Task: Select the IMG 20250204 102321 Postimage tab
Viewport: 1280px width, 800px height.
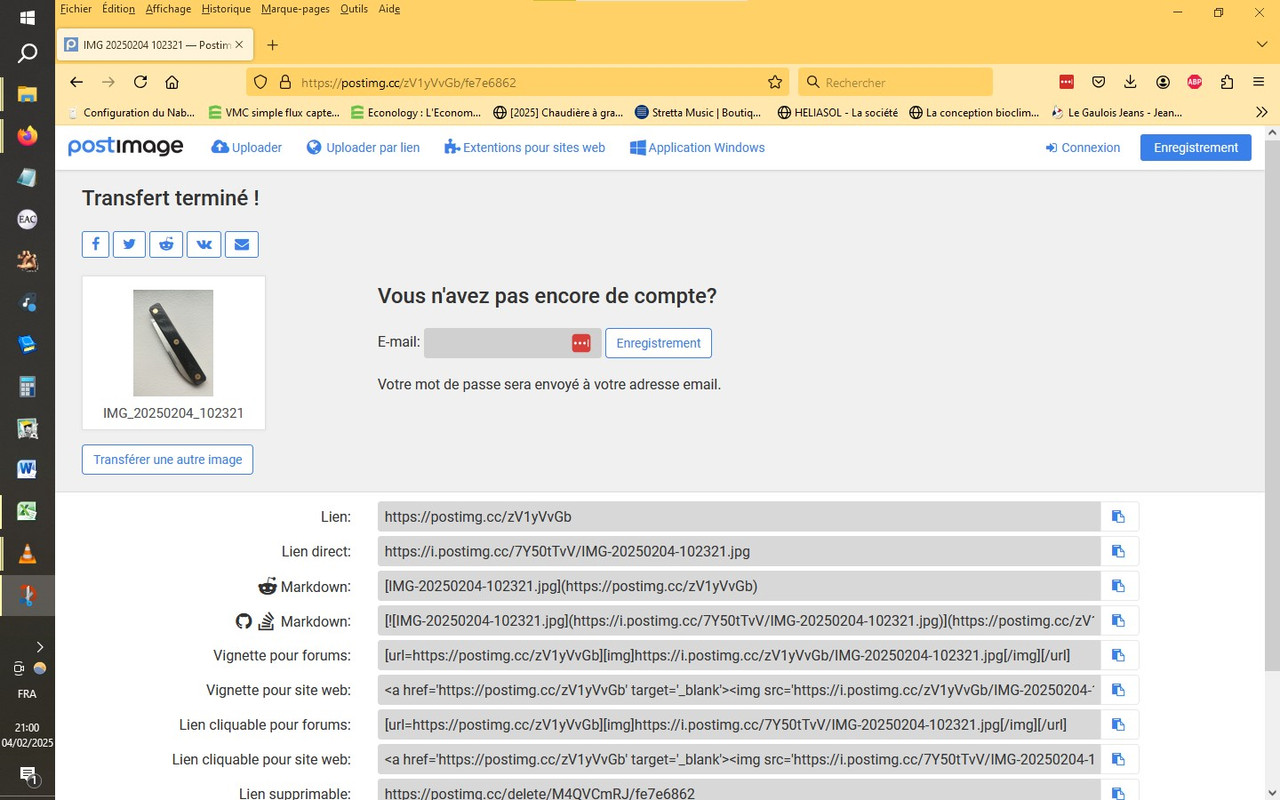Action: [x=154, y=45]
